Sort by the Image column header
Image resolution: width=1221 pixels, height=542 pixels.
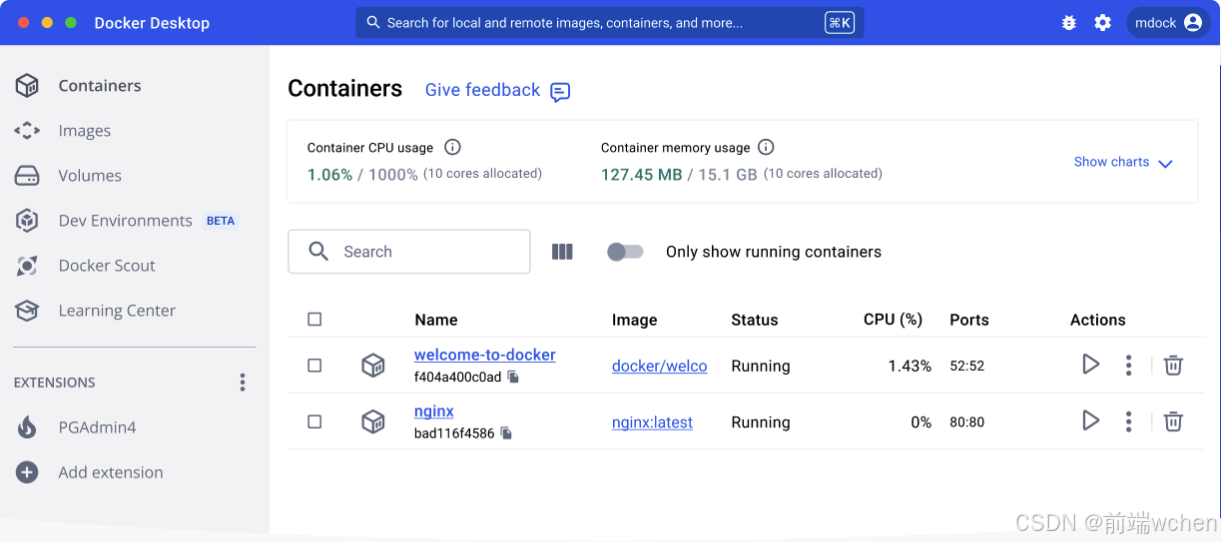(635, 320)
